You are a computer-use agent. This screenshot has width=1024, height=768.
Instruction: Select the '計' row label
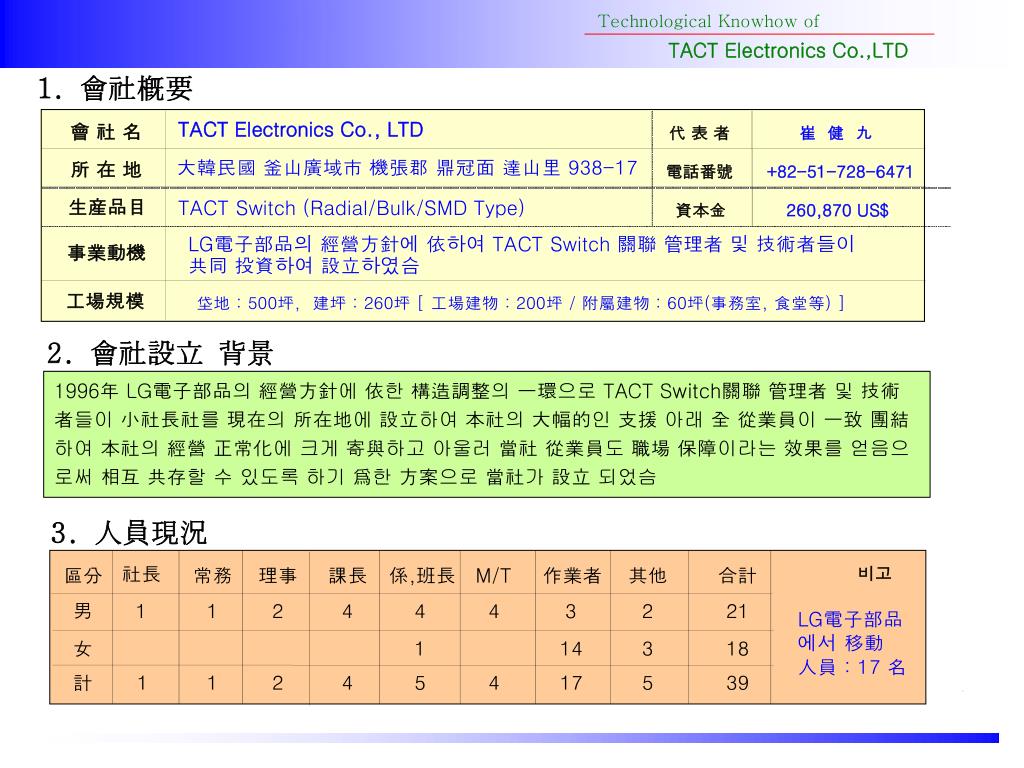tap(82, 683)
